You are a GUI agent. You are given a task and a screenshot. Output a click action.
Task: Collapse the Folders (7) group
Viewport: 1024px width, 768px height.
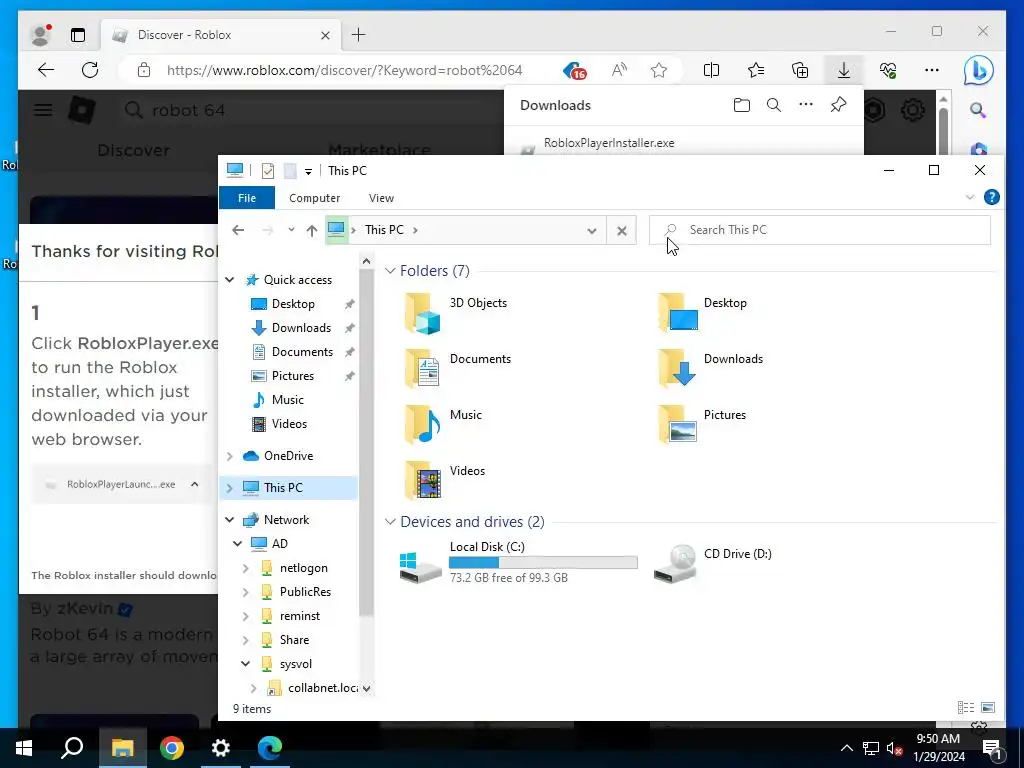click(390, 270)
